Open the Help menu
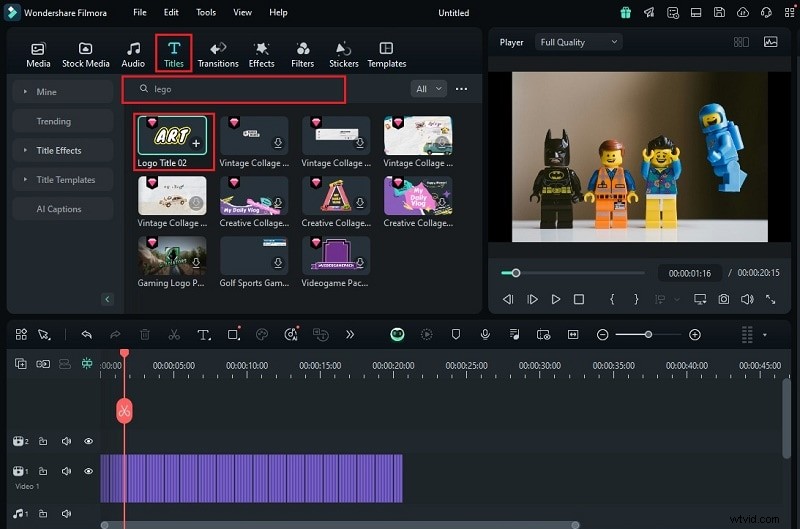The width and height of the screenshot is (800, 529). pyautogui.click(x=278, y=12)
